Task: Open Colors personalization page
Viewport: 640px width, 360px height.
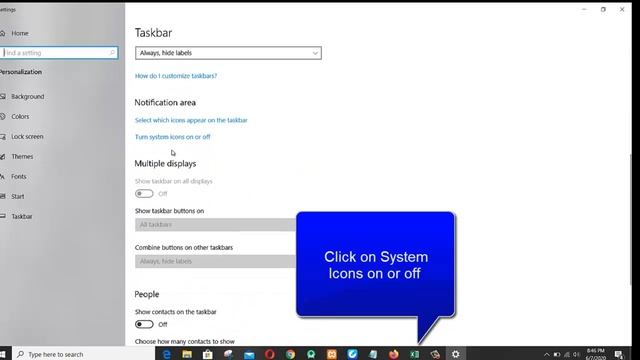Action: [20, 117]
